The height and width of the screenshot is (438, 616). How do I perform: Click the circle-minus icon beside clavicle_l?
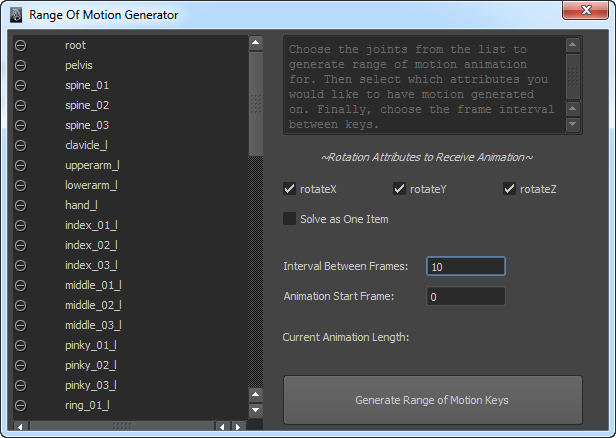[x=20, y=146]
